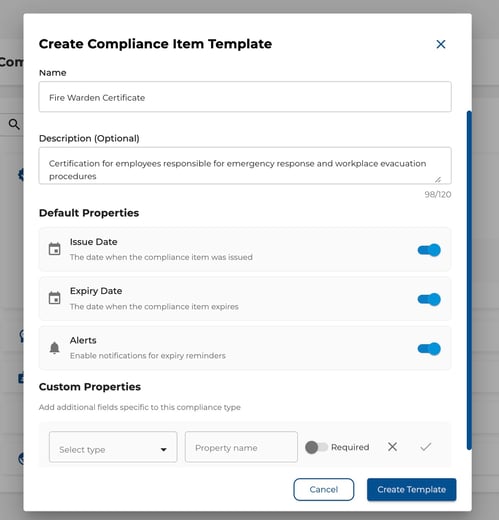Click the dialog's blue vertical scrollbar

[469, 280]
